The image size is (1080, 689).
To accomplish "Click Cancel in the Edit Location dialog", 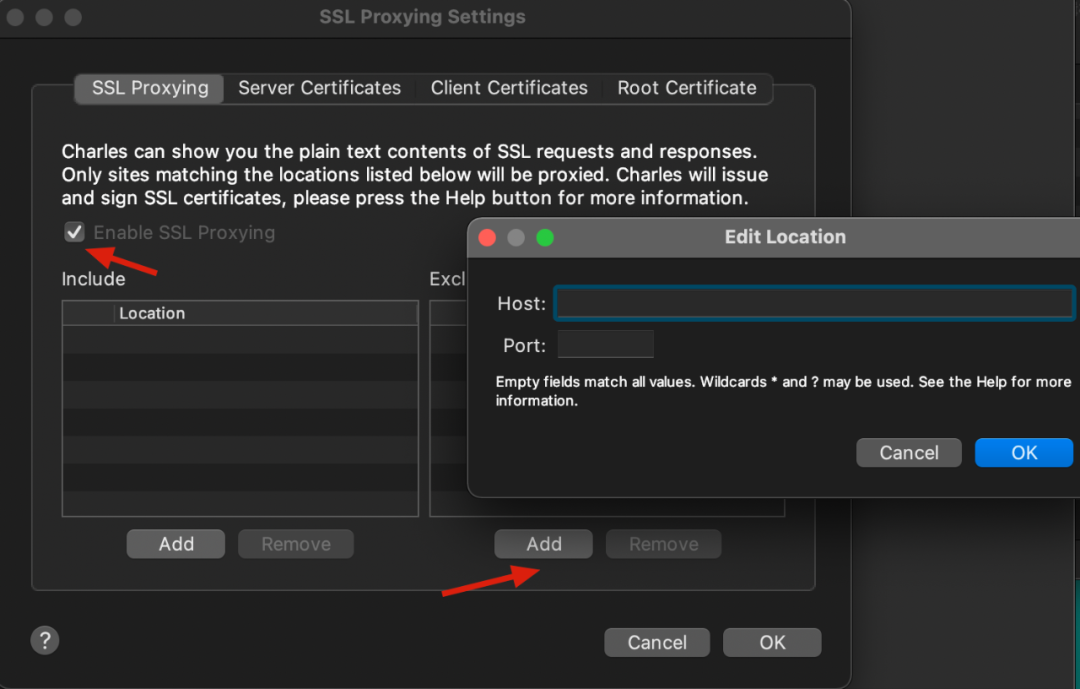I will pyautogui.click(x=908, y=453).
